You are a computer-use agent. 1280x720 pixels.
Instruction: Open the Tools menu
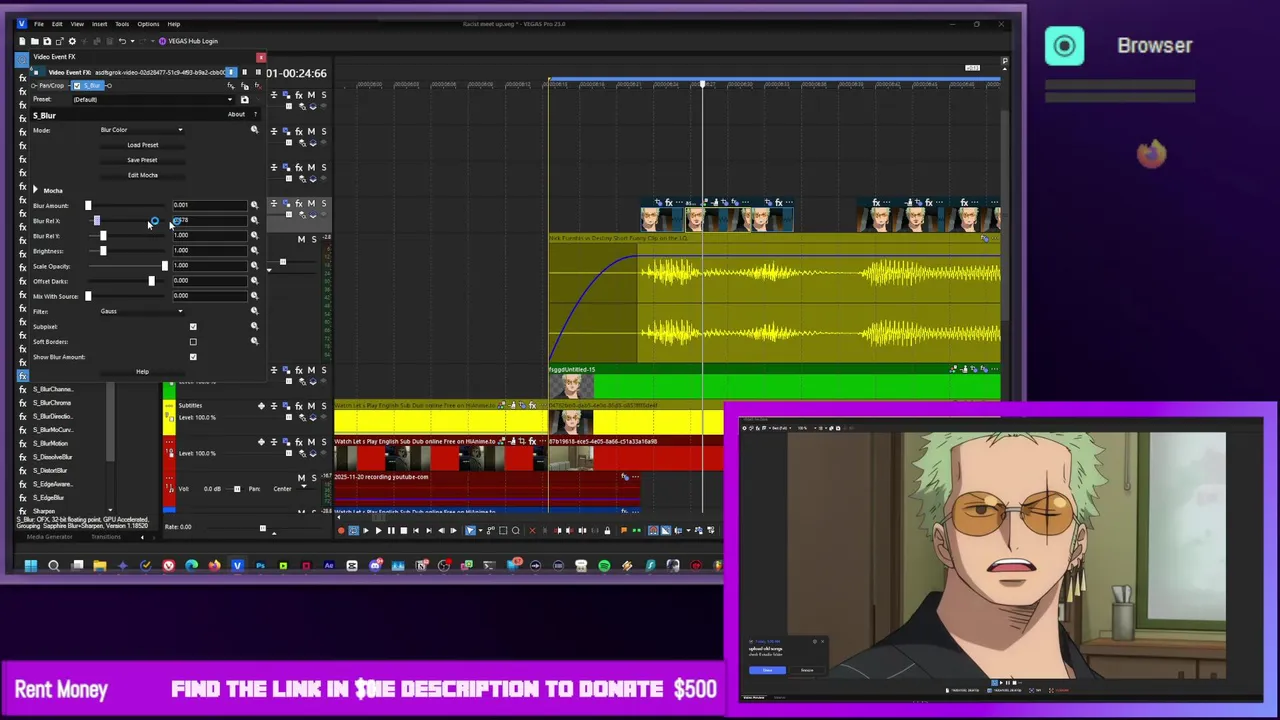tap(122, 24)
